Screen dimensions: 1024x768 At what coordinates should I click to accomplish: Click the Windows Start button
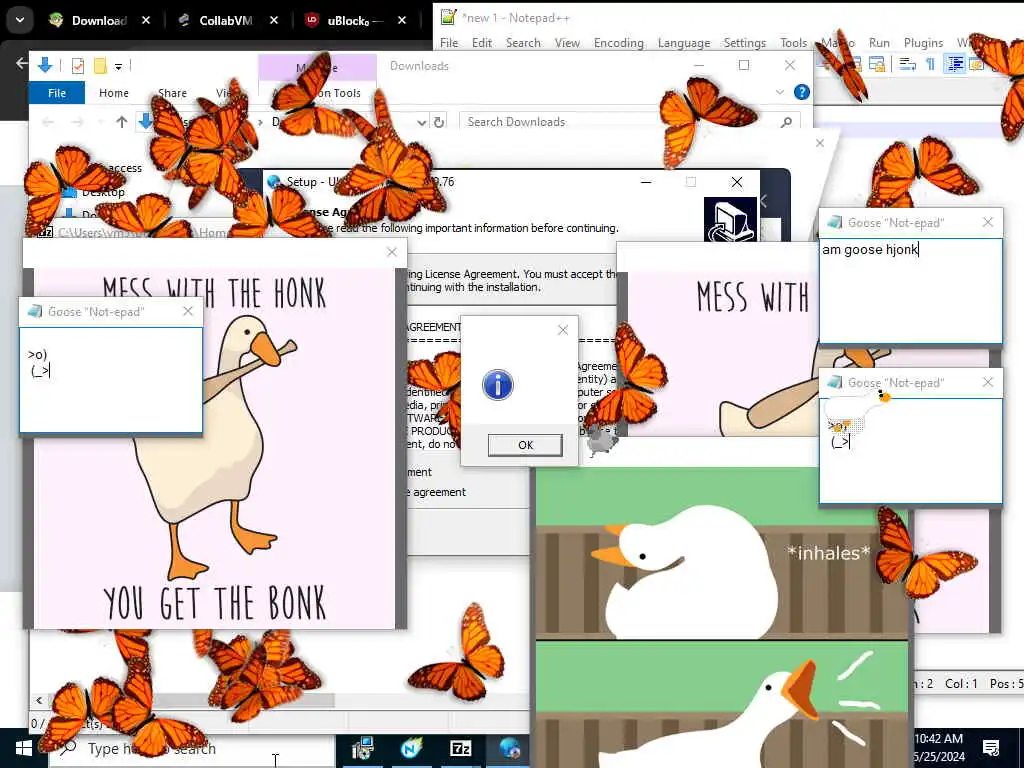[24, 748]
